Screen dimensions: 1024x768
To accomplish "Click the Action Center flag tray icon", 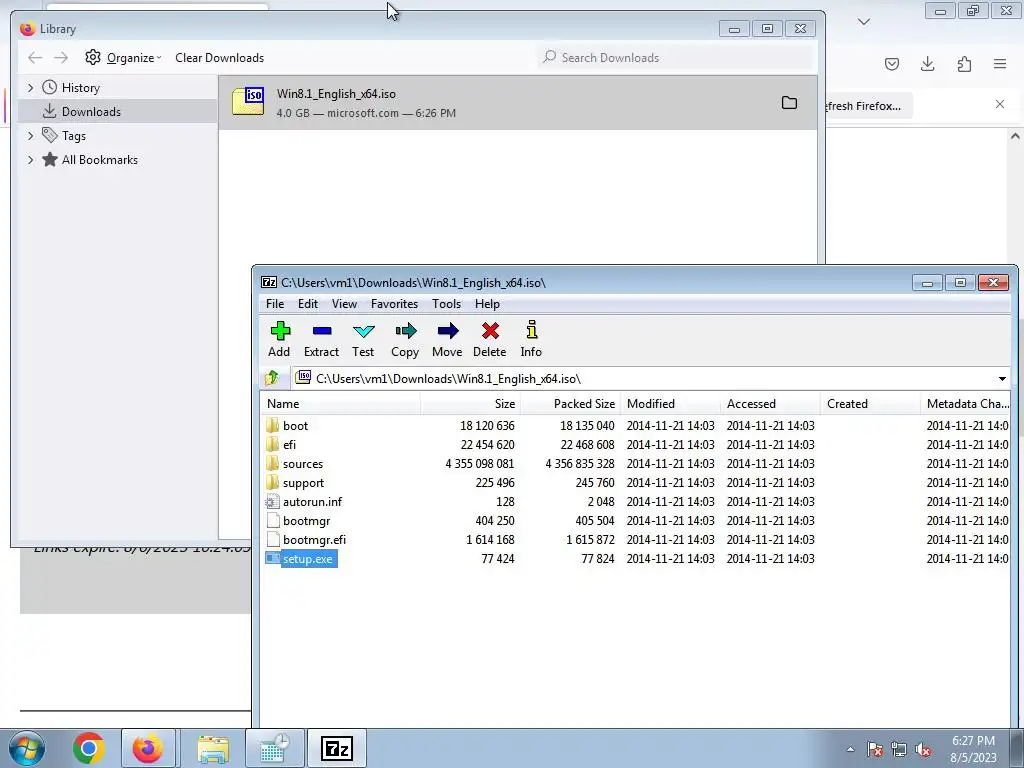I will click(874, 749).
